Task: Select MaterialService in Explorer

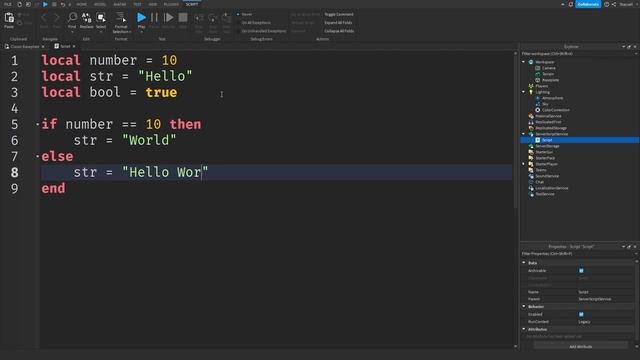Action: tap(548, 116)
